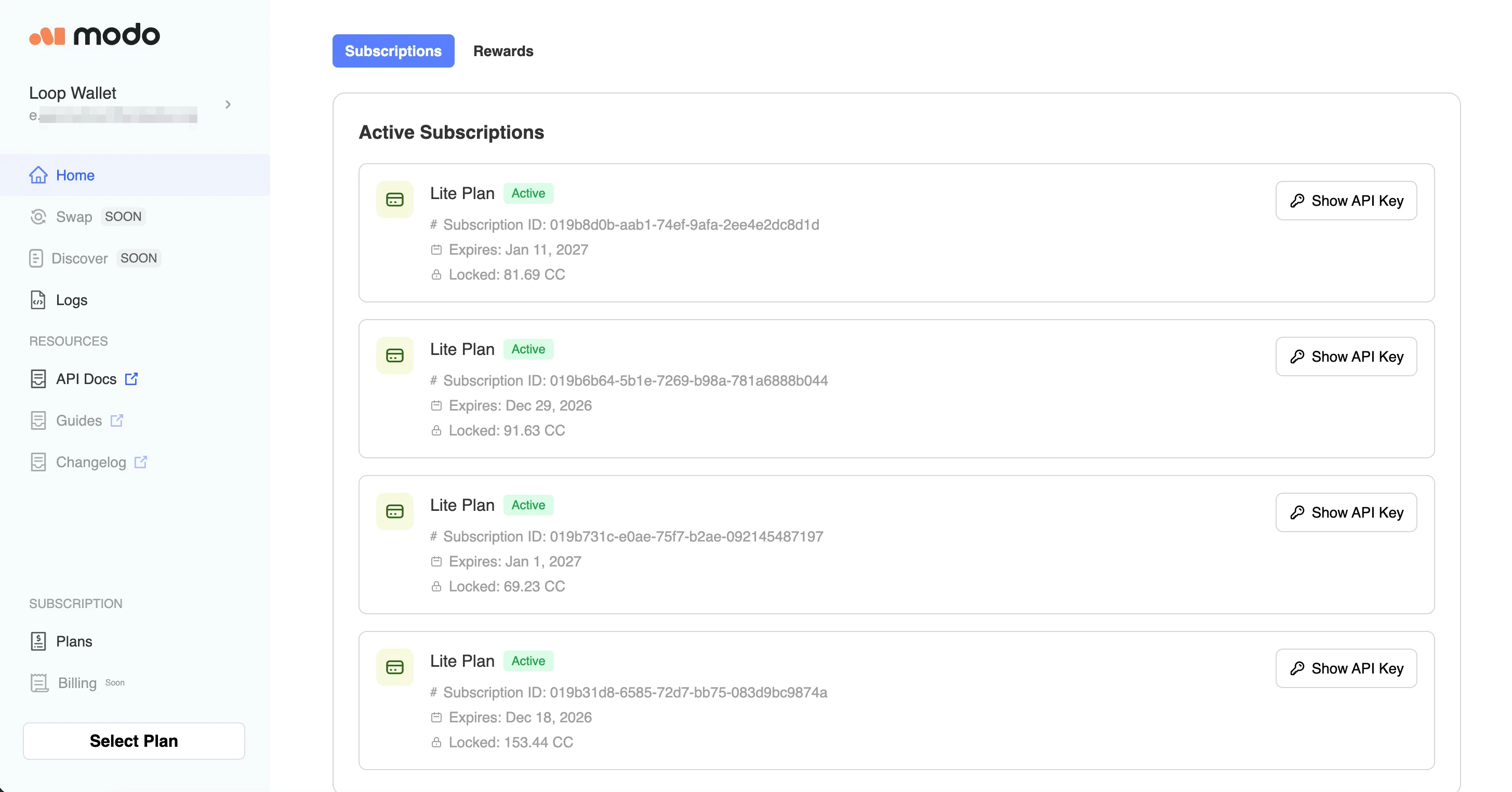Image resolution: width=1512 pixels, height=792 pixels.
Task: Click the Plans receipt icon in sidebar
Action: [38, 641]
